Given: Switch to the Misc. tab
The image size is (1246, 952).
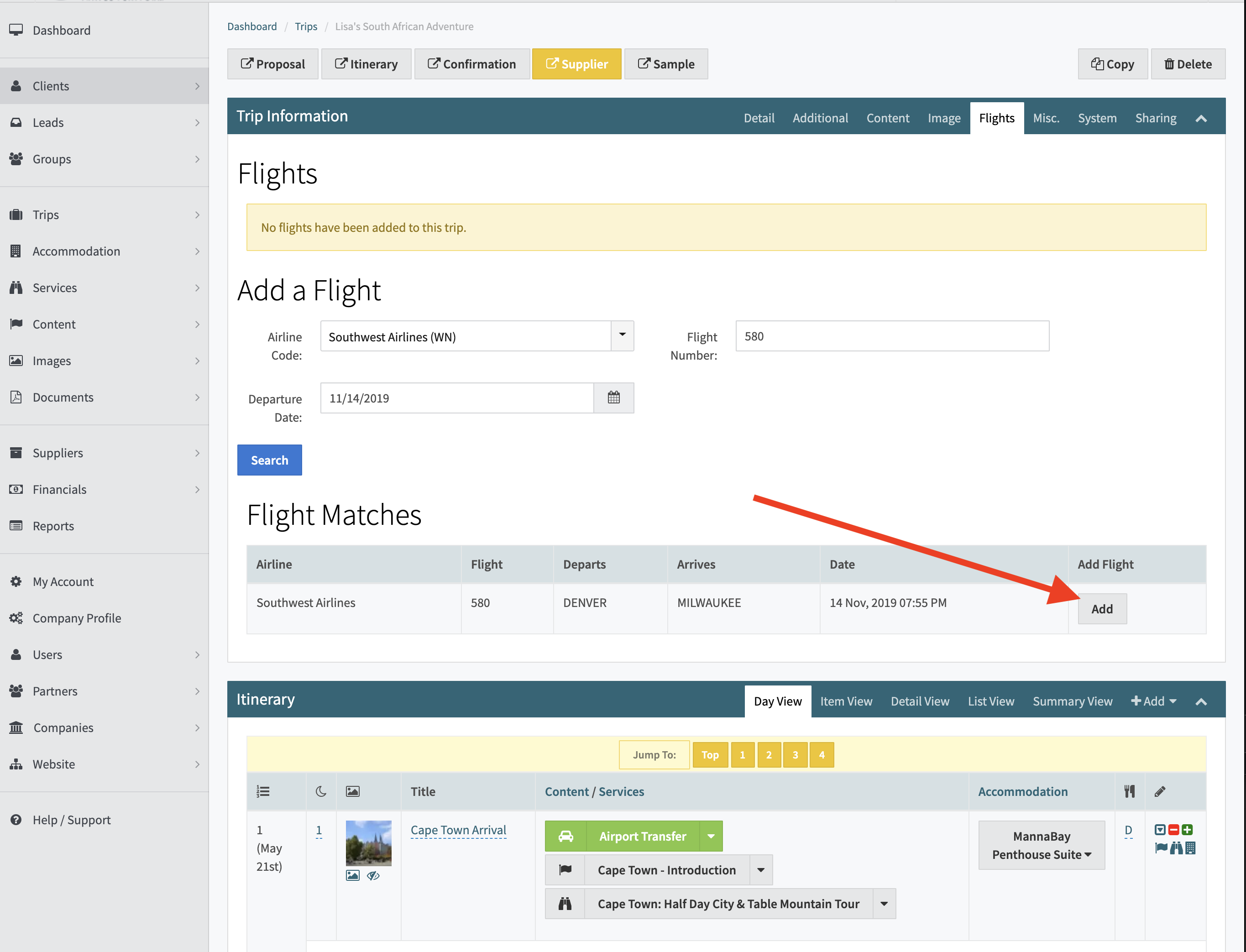Looking at the screenshot, I should coord(1046,118).
